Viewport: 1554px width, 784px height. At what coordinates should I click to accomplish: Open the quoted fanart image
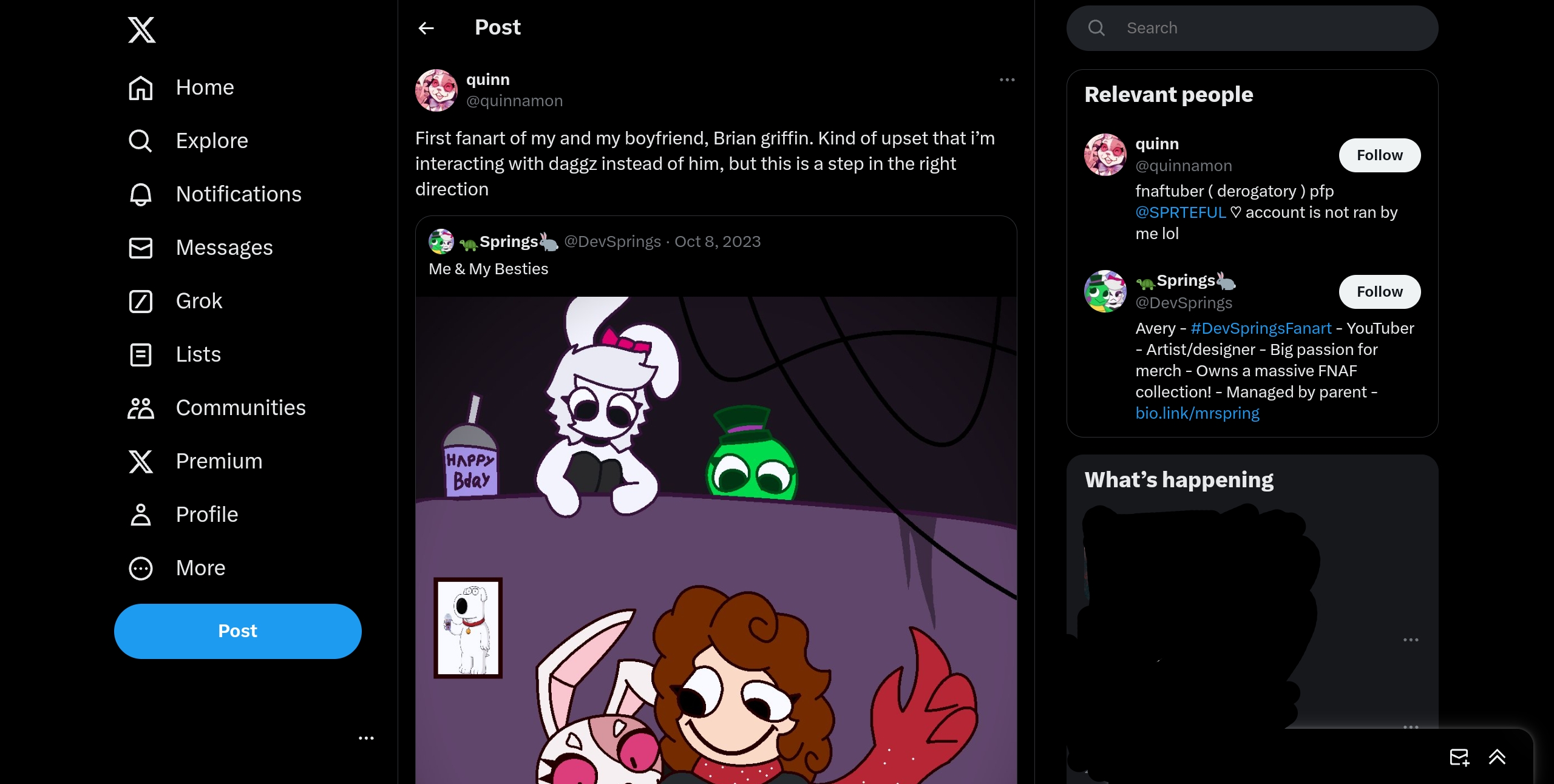(x=716, y=540)
